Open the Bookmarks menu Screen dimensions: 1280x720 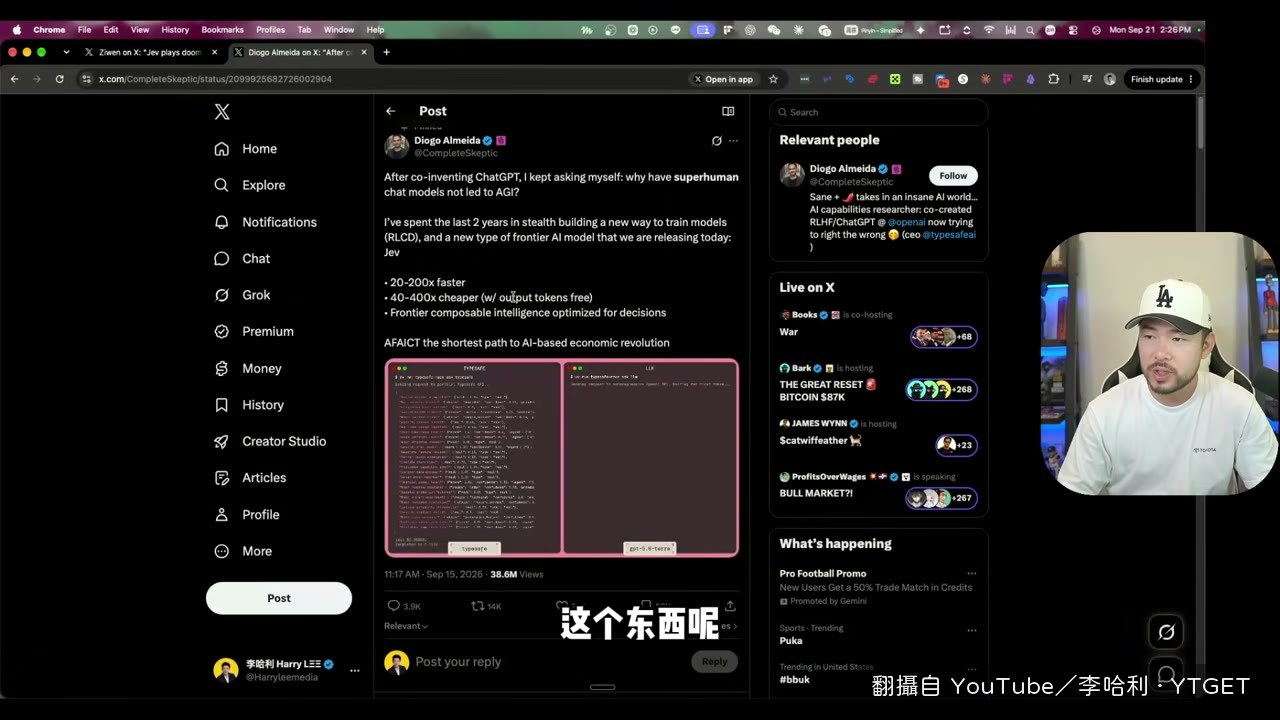pos(222,30)
